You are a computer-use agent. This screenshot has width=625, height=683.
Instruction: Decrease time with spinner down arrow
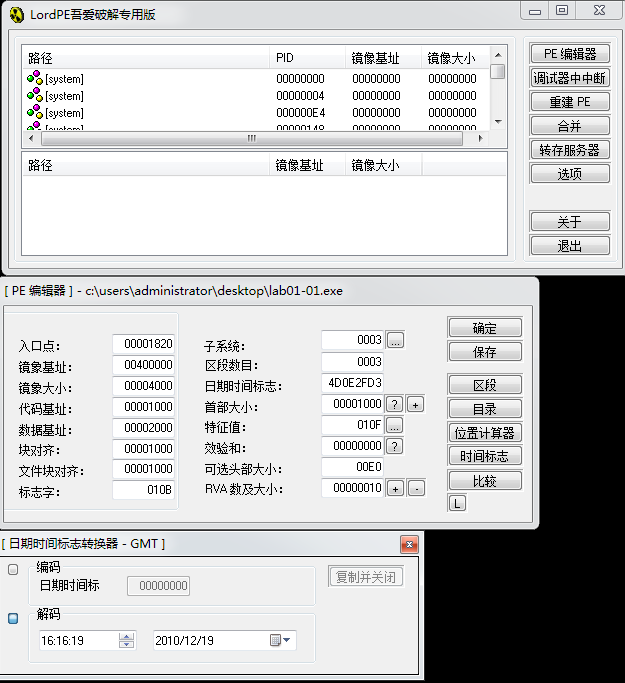point(126,644)
